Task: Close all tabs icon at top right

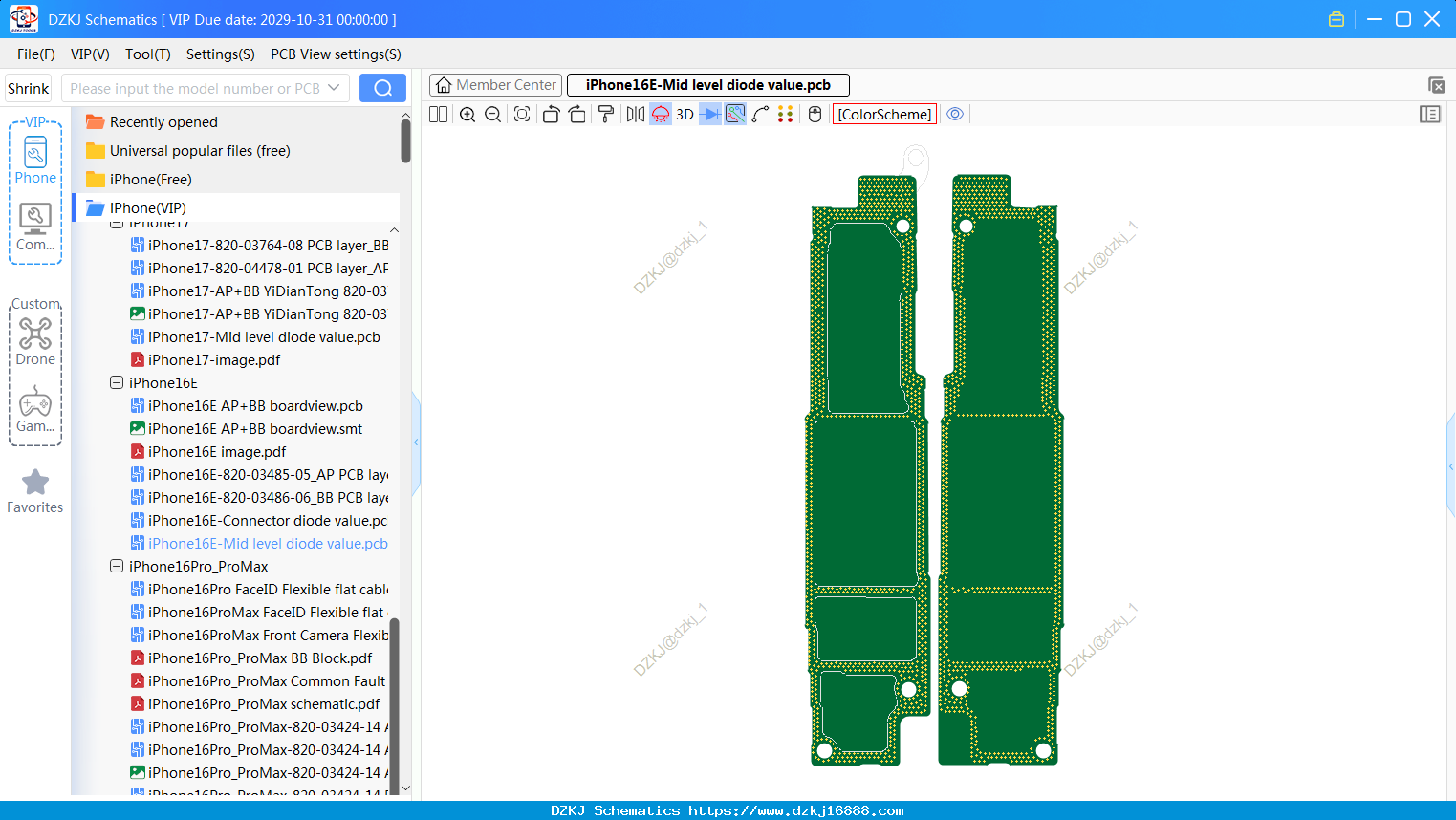Action: click(1437, 85)
